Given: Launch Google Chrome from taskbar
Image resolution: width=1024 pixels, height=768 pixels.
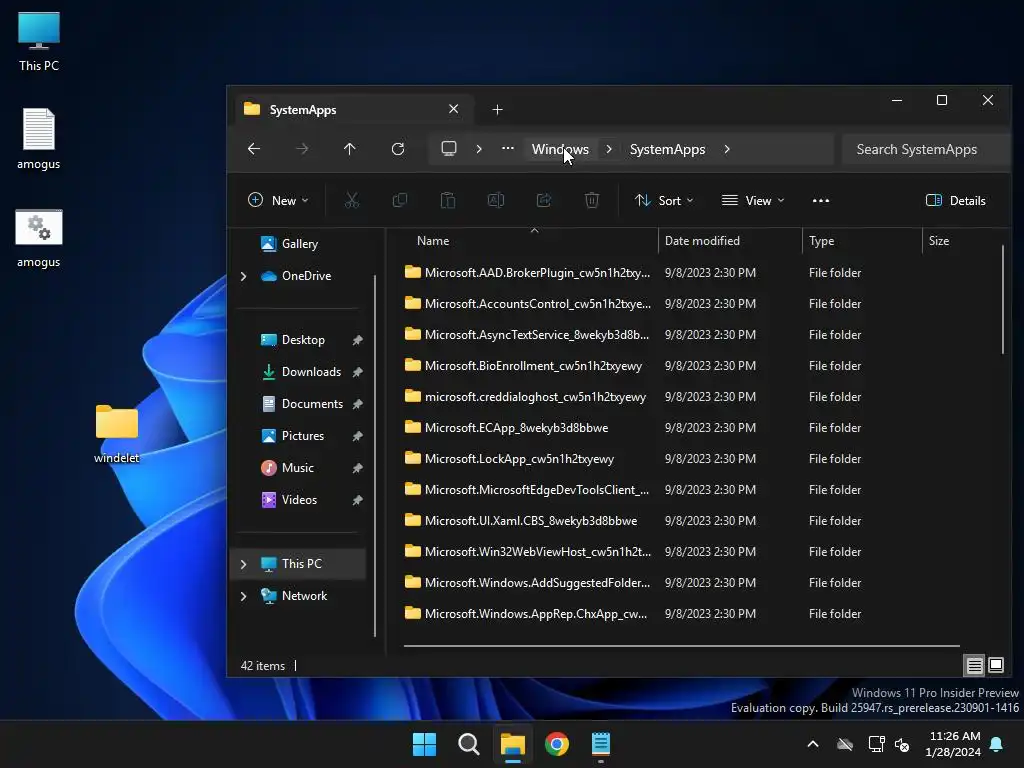Looking at the screenshot, I should click(557, 744).
